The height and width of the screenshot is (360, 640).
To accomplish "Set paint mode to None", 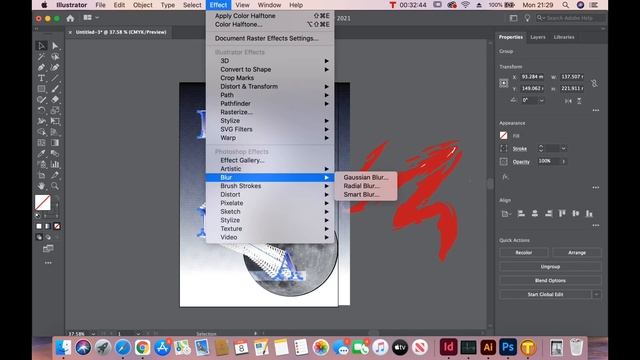I will coord(57,226).
